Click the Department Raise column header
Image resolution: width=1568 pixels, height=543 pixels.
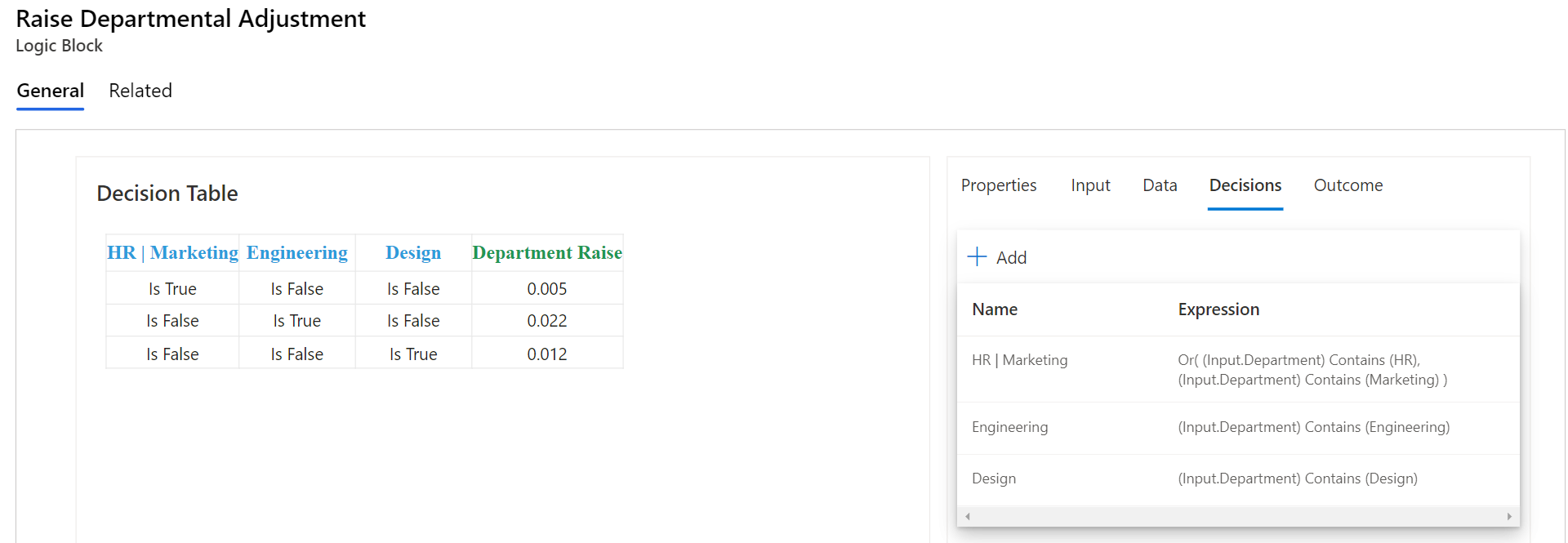pos(547,253)
